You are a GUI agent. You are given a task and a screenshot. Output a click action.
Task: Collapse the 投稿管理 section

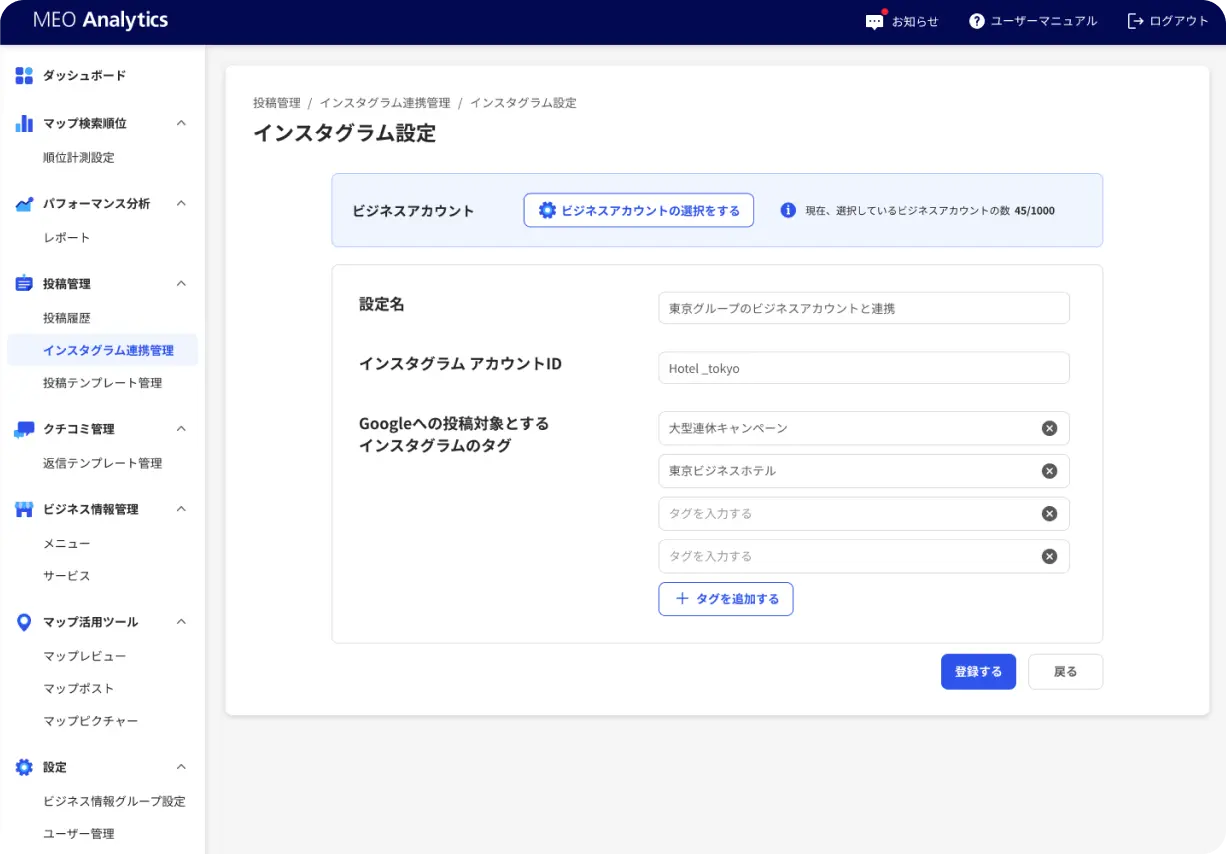point(181,283)
